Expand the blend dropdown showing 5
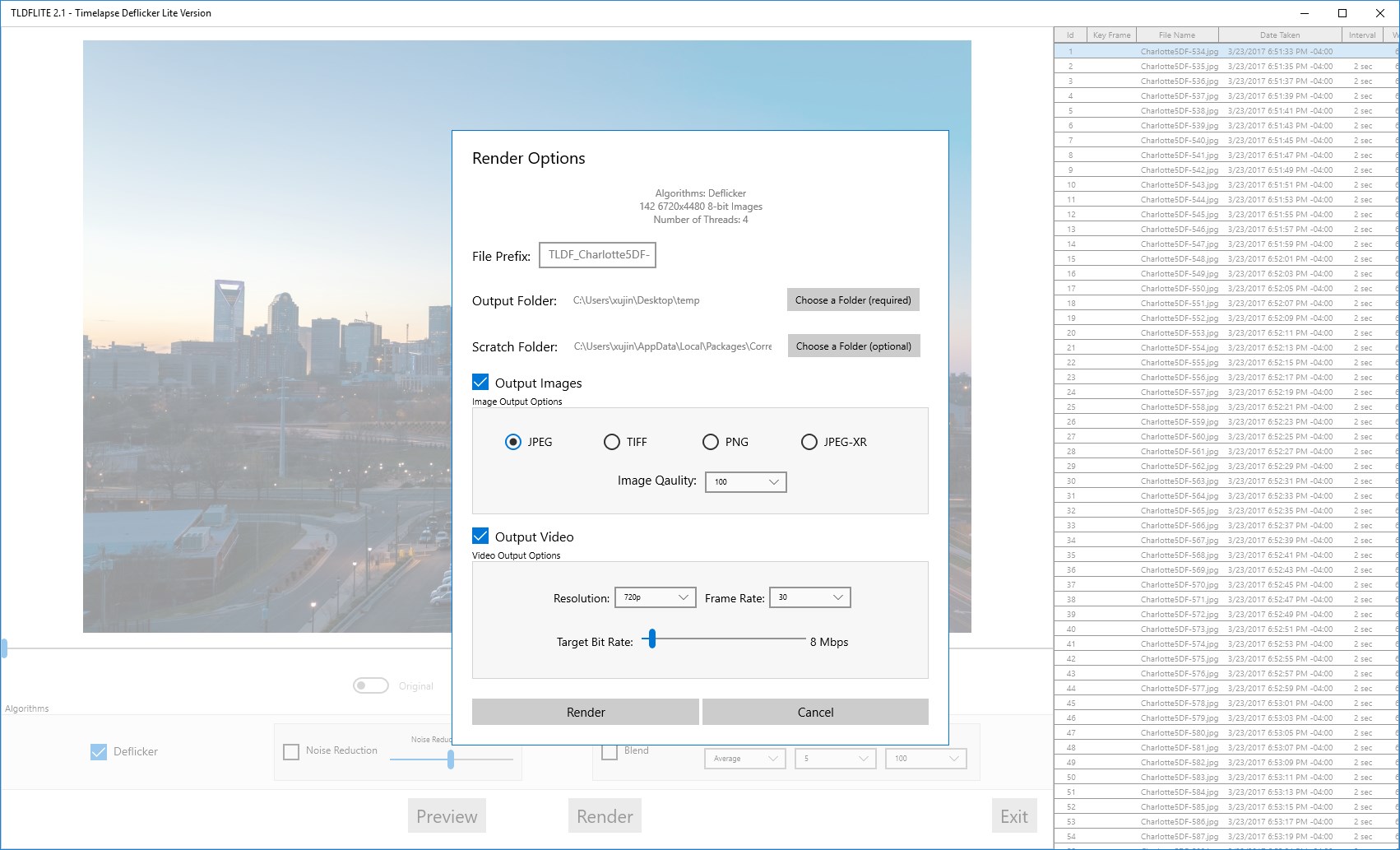The width and height of the screenshot is (1400, 850). pos(836,759)
